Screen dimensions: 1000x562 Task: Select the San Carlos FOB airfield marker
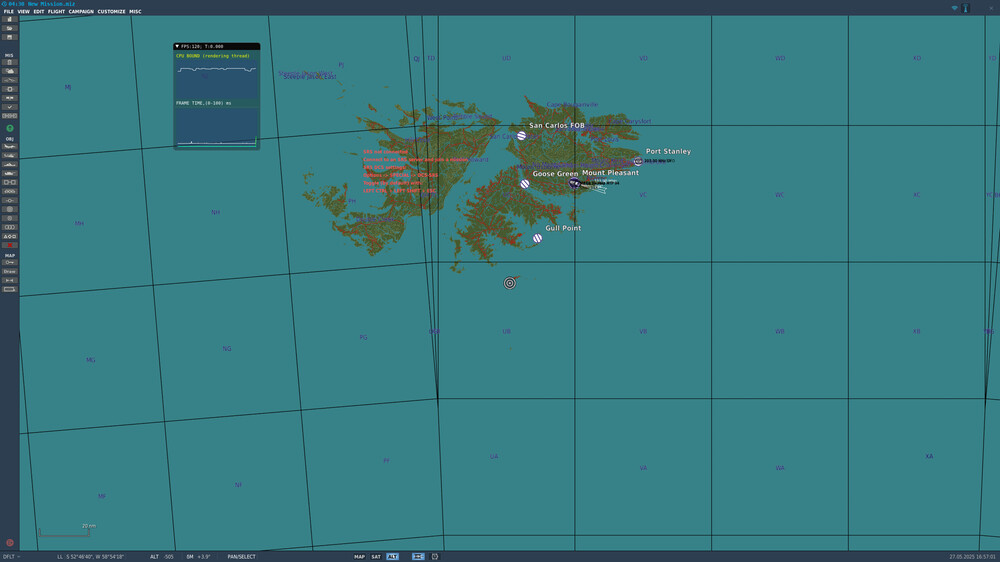coord(522,136)
